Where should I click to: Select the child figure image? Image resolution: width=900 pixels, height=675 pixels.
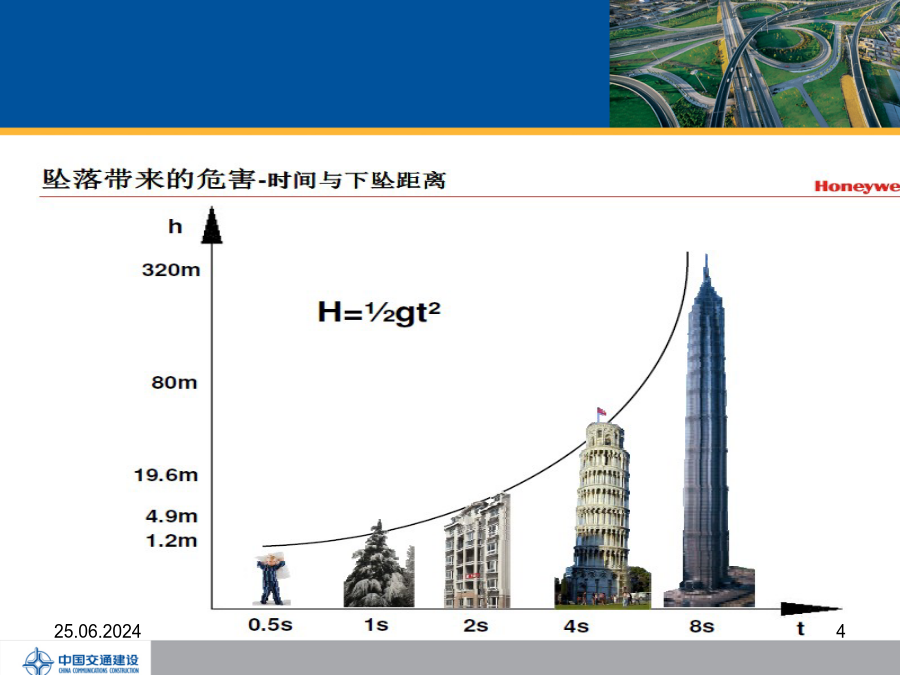pos(272,579)
